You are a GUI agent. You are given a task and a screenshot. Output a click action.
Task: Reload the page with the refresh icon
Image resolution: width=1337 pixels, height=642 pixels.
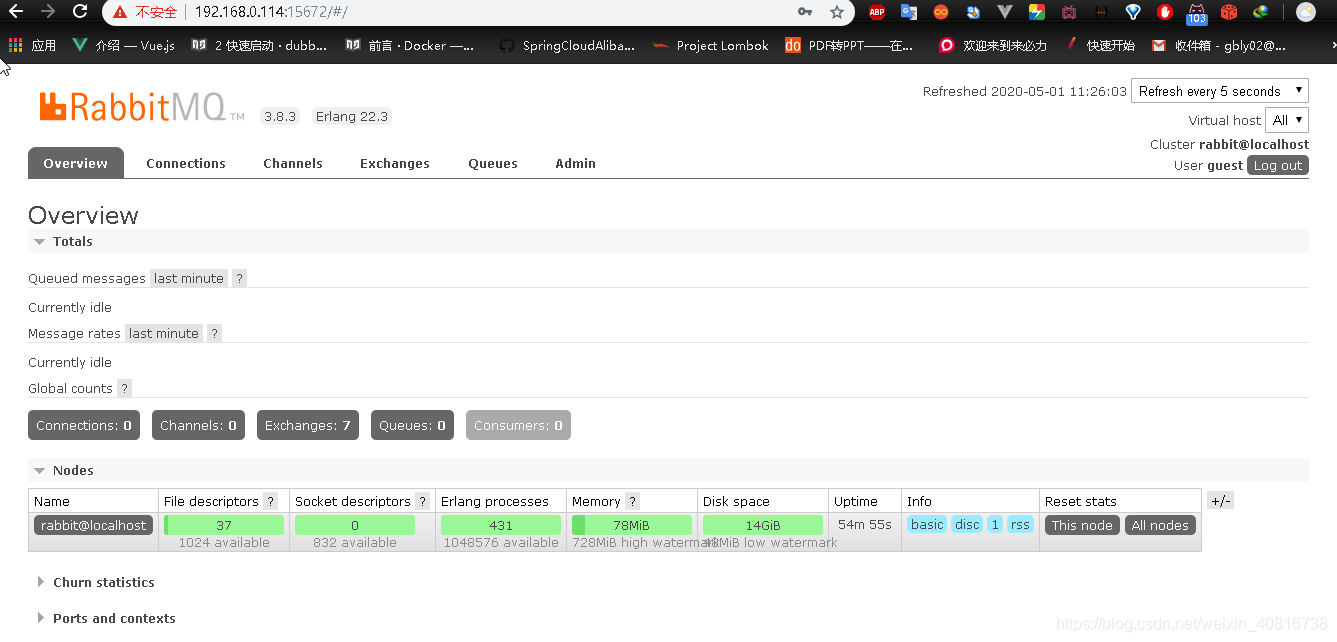coord(80,12)
